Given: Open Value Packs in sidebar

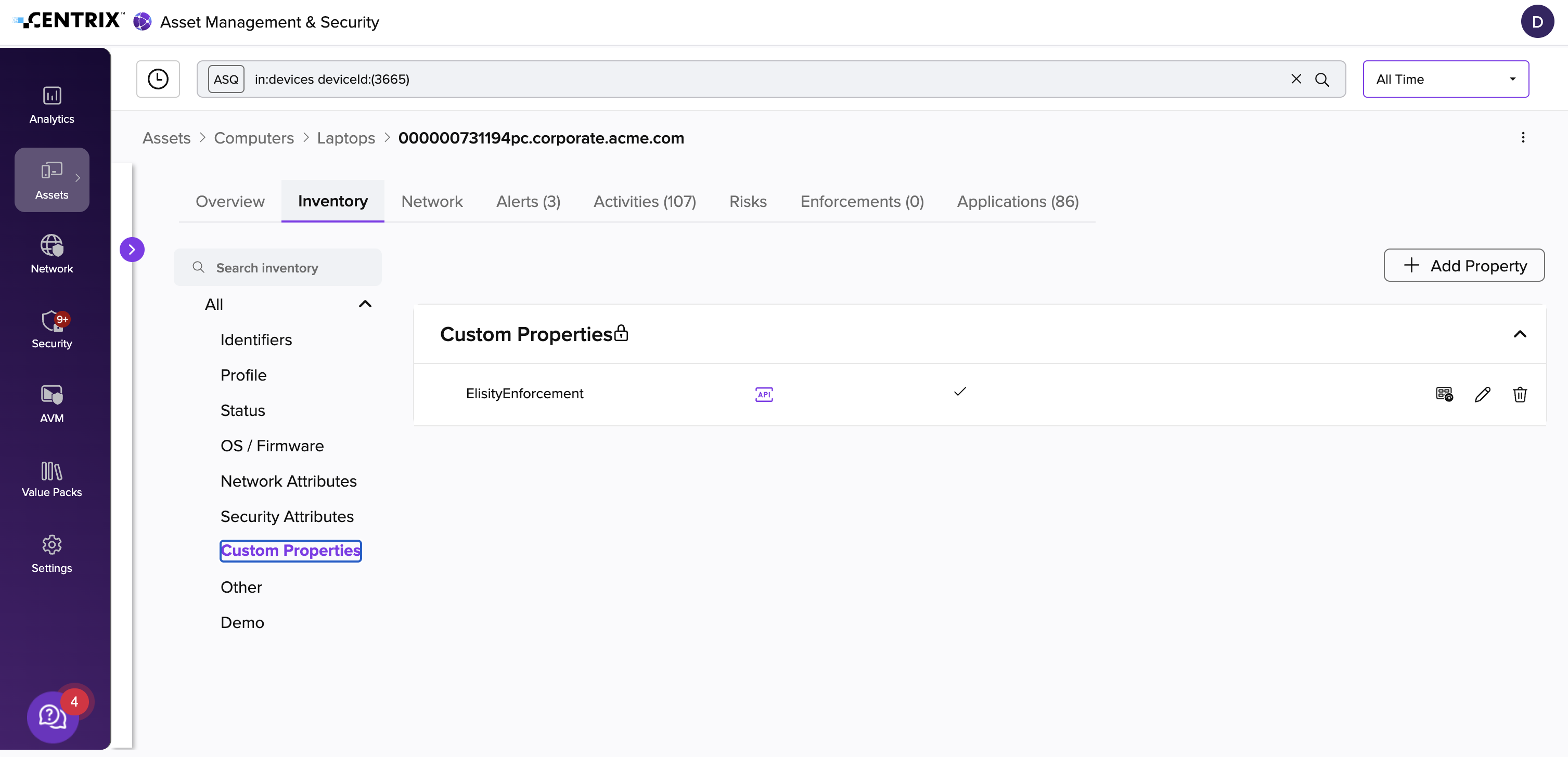Looking at the screenshot, I should 52,479.
